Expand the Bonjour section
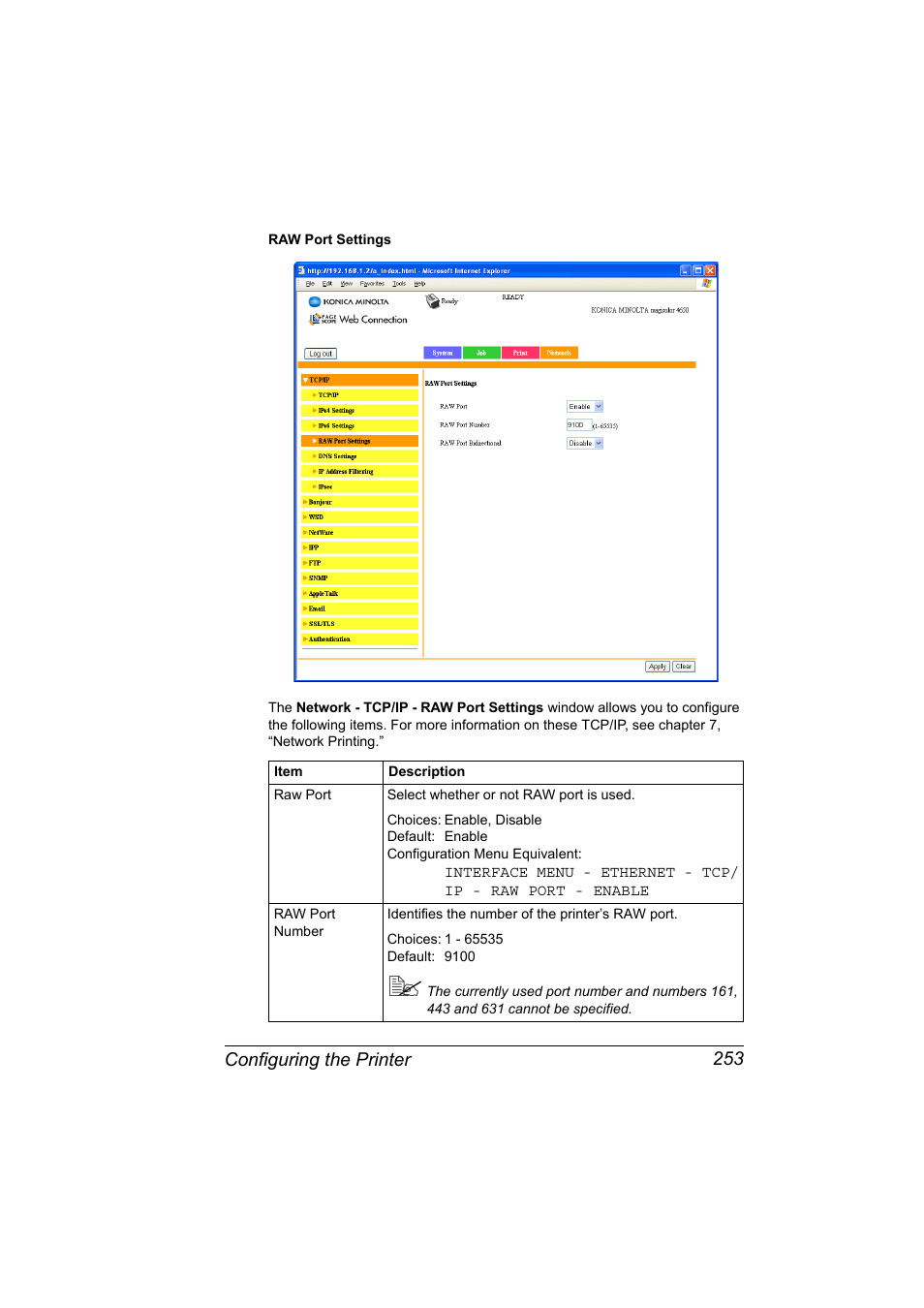 [359, 502]
